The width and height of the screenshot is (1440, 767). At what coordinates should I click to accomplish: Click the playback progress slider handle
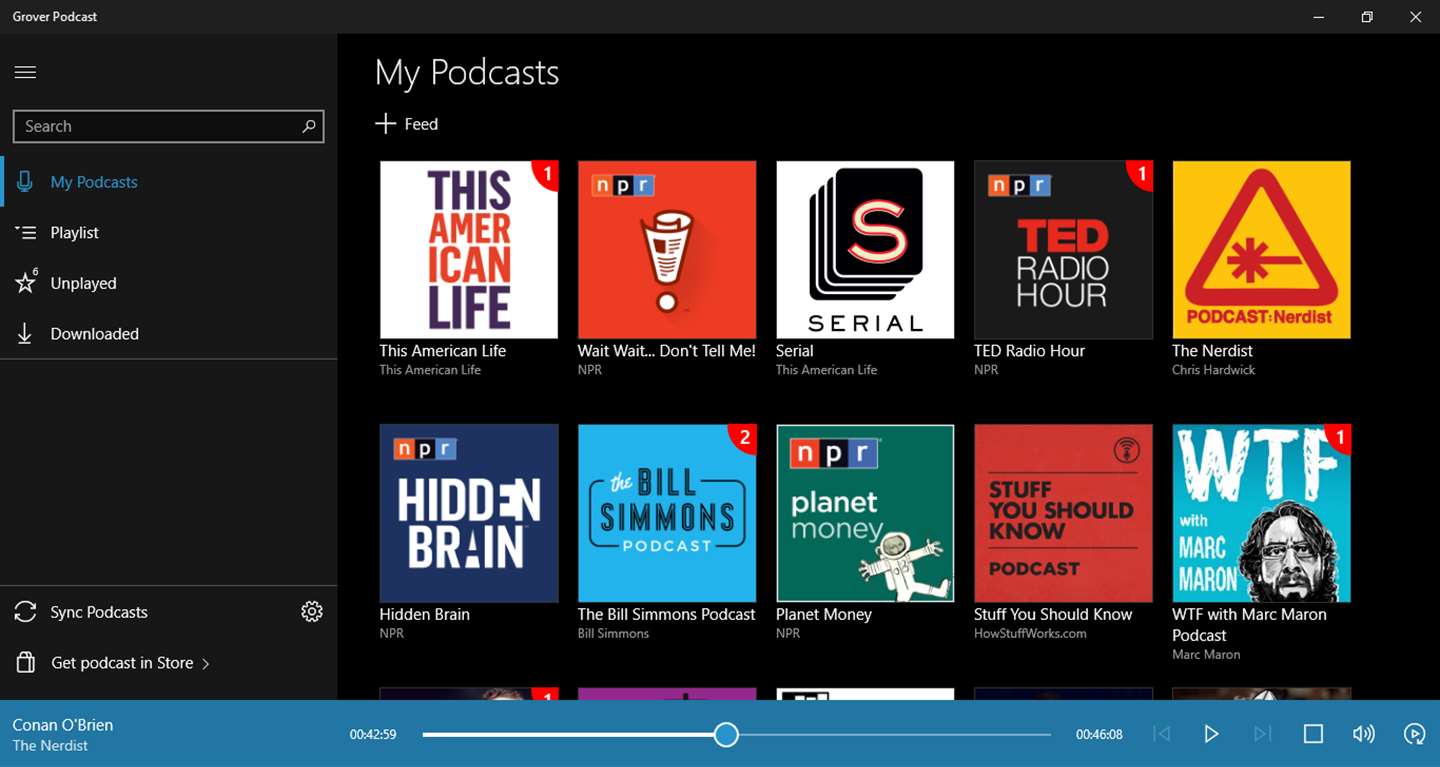pos(727,735)
